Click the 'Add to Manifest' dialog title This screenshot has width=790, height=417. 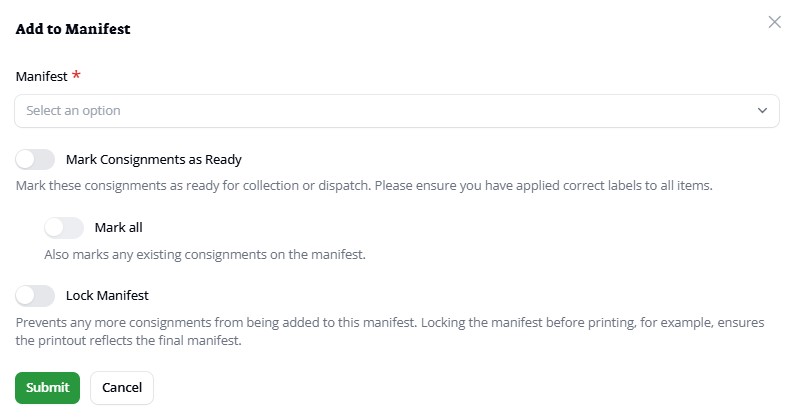click(73, 29)
